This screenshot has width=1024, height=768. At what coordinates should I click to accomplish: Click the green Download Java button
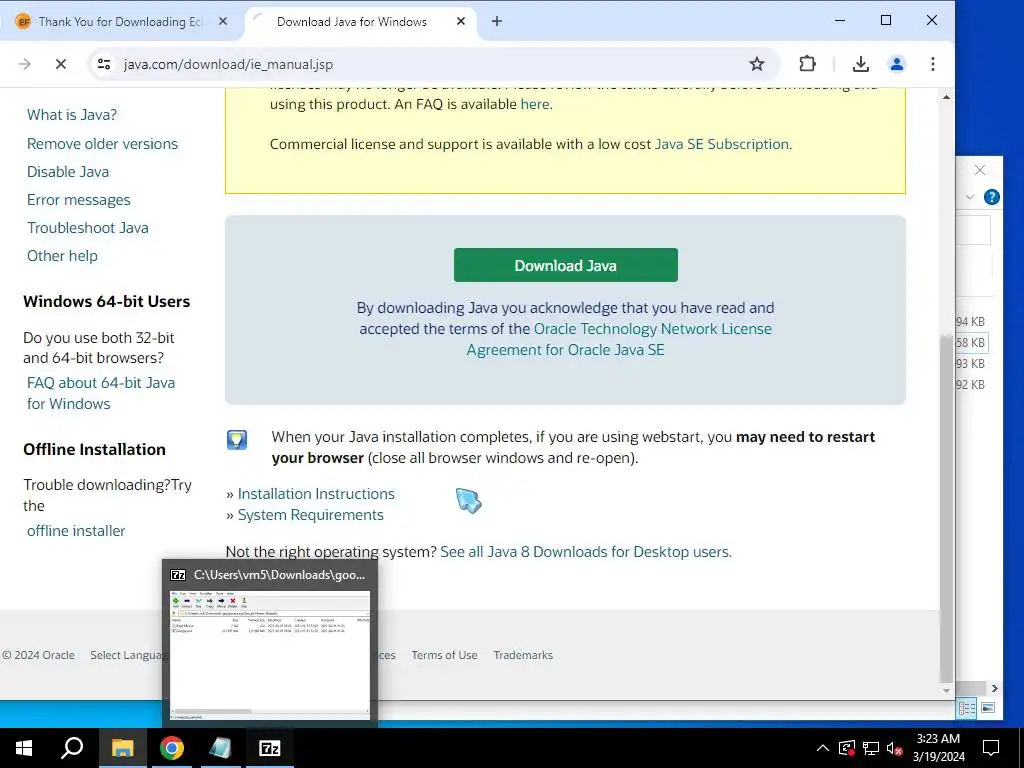pyautogui.click(x=566, y=265)
